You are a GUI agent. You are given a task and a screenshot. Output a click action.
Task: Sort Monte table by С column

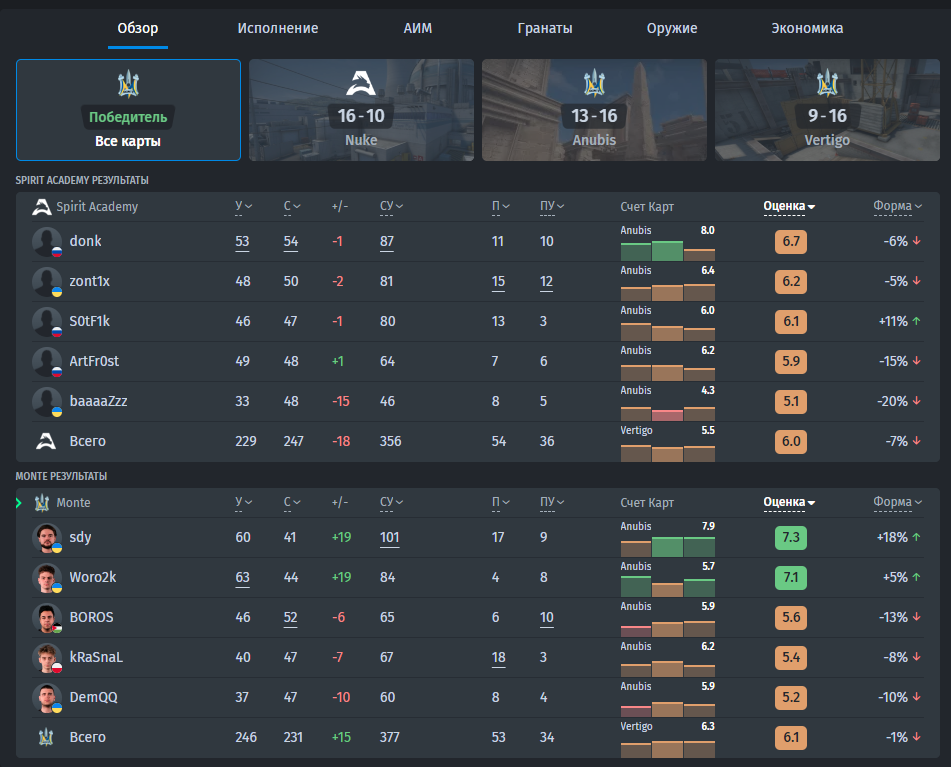pyautogui.click(x=292, y=503)
